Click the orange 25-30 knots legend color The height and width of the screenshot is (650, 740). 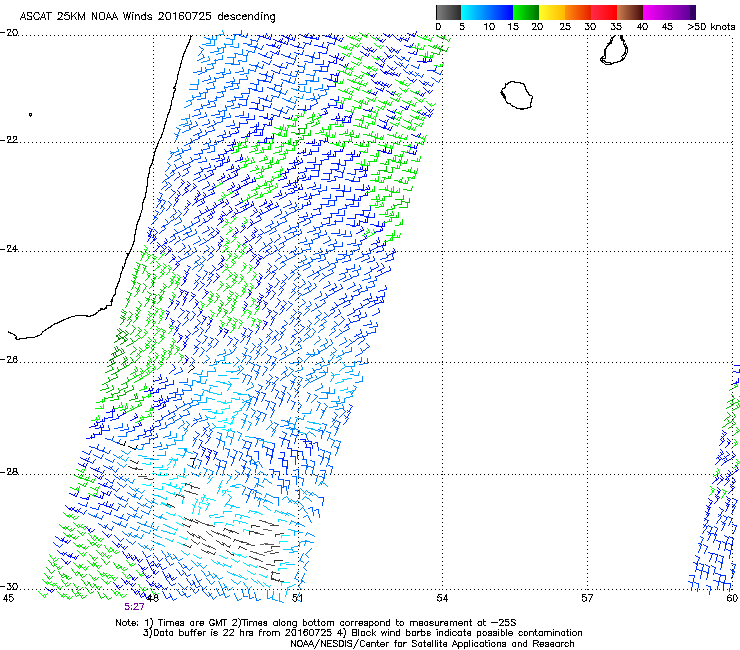point(578,12)
